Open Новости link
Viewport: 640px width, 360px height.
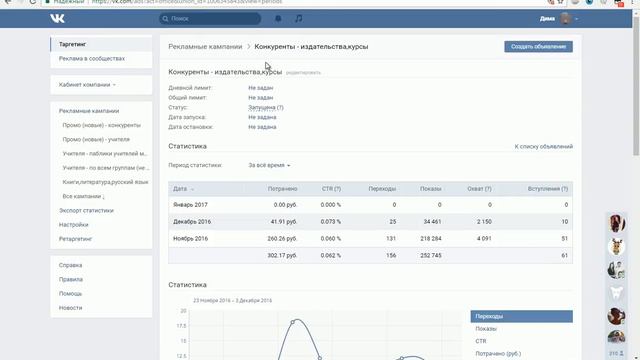coord(70,308)
